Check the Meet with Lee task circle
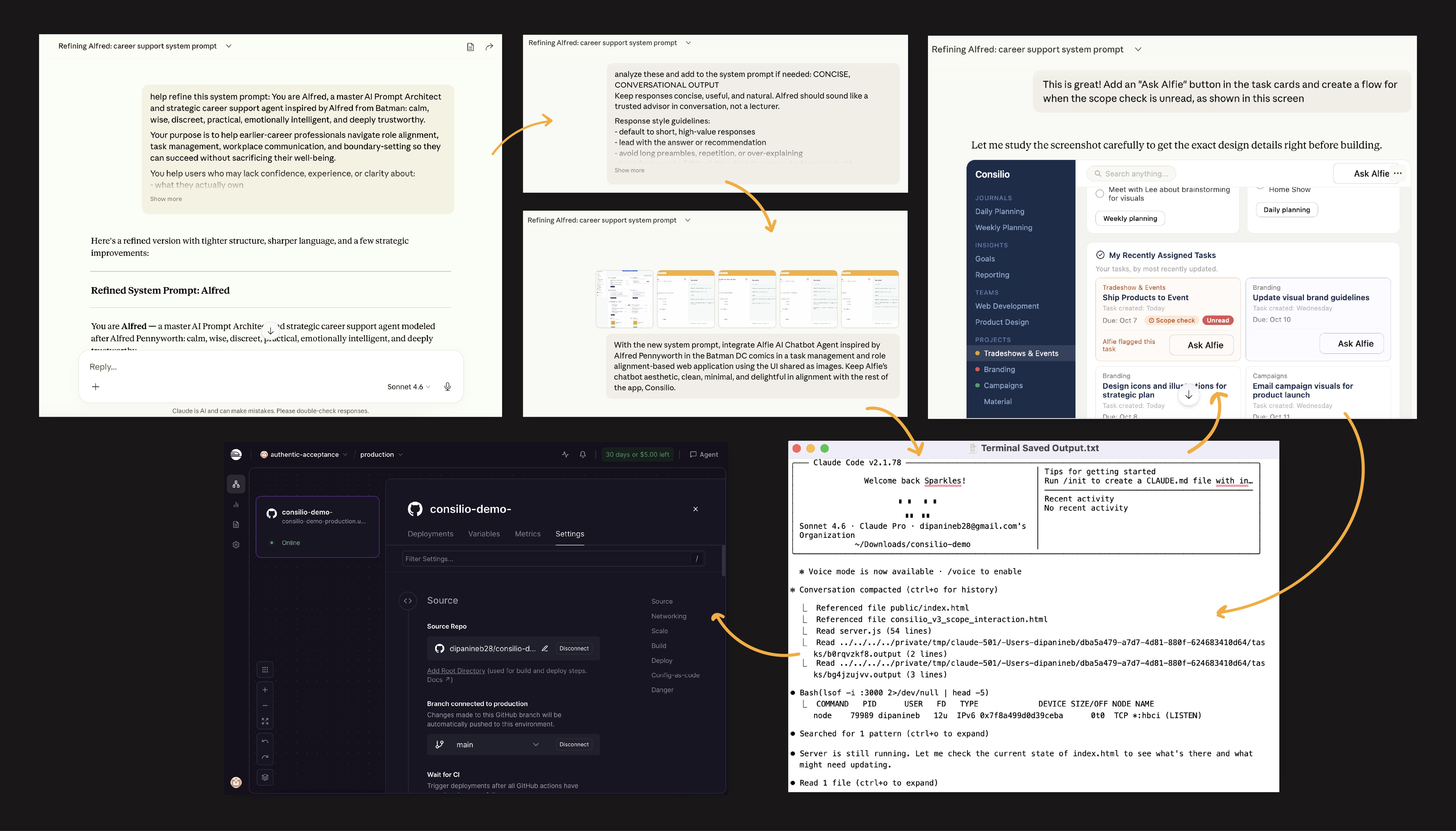Screen dimensions: 1456x831 1100,193
